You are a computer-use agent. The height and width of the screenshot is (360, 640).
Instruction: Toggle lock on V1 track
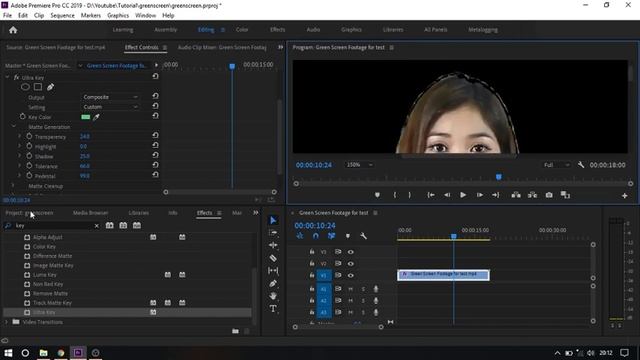[312, 276]
